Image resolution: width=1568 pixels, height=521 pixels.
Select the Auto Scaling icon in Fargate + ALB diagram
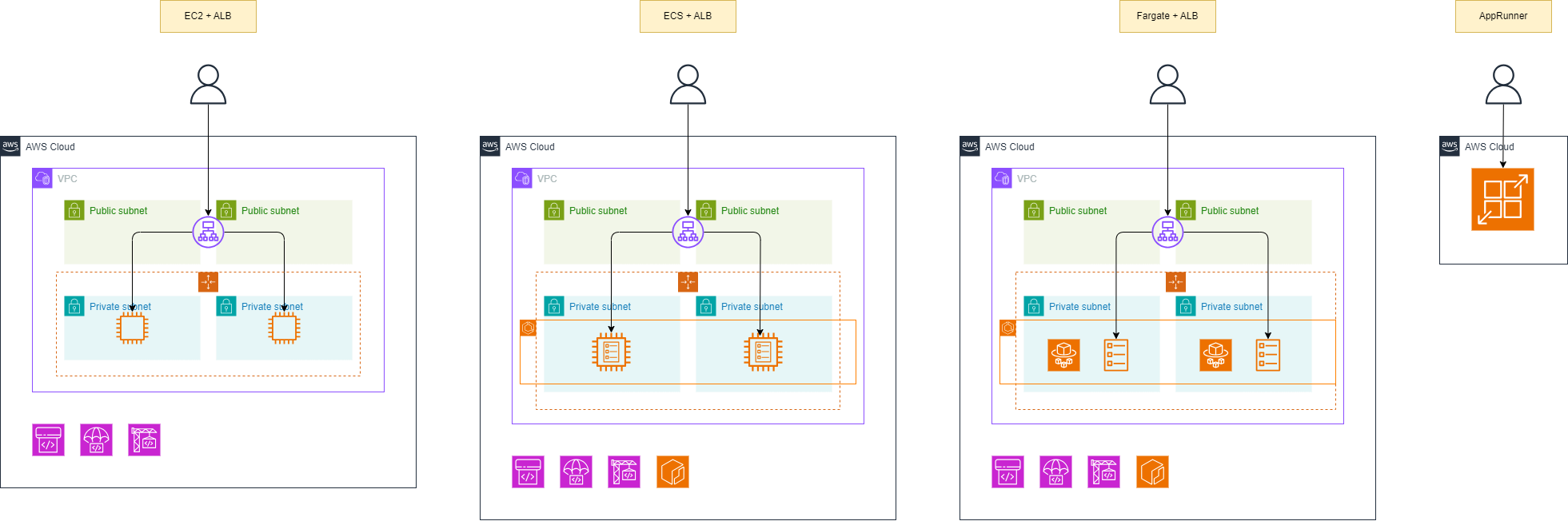(x=1175, y=282)
